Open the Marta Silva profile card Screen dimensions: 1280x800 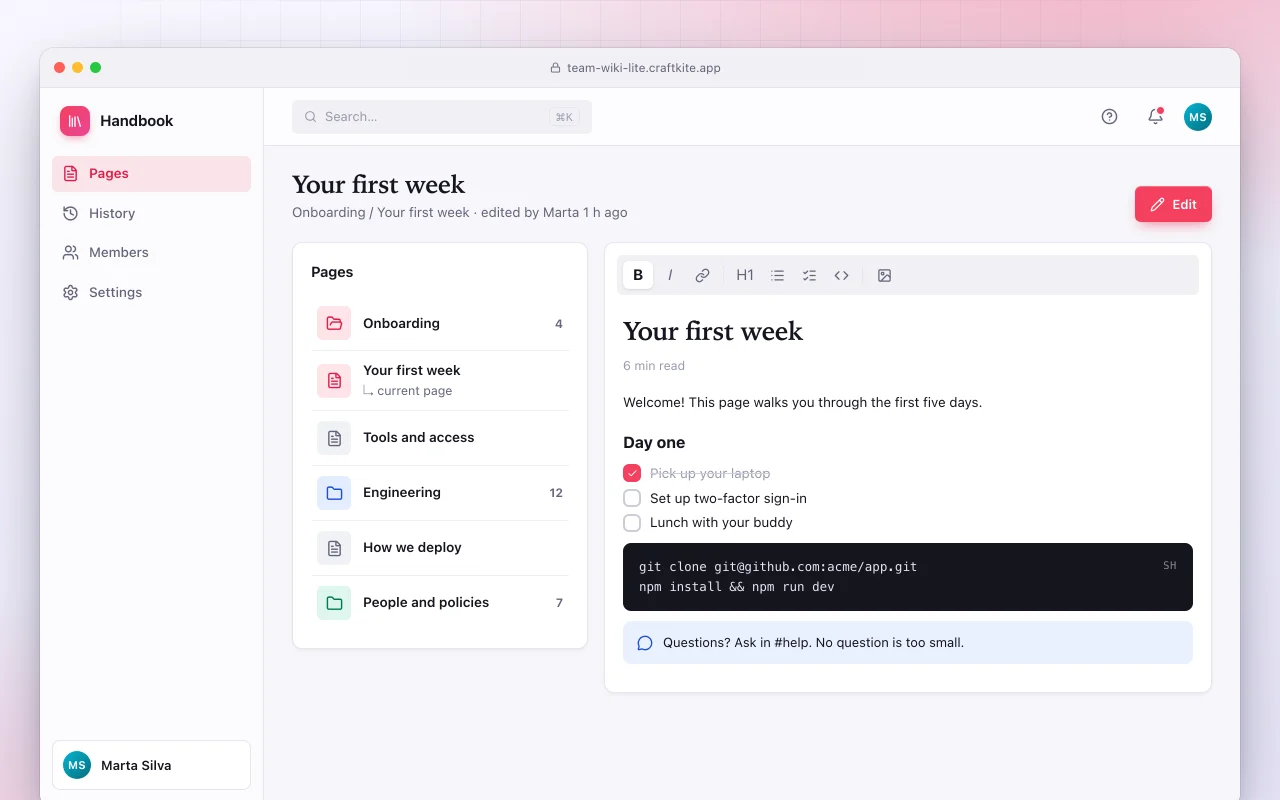[151, 765]
